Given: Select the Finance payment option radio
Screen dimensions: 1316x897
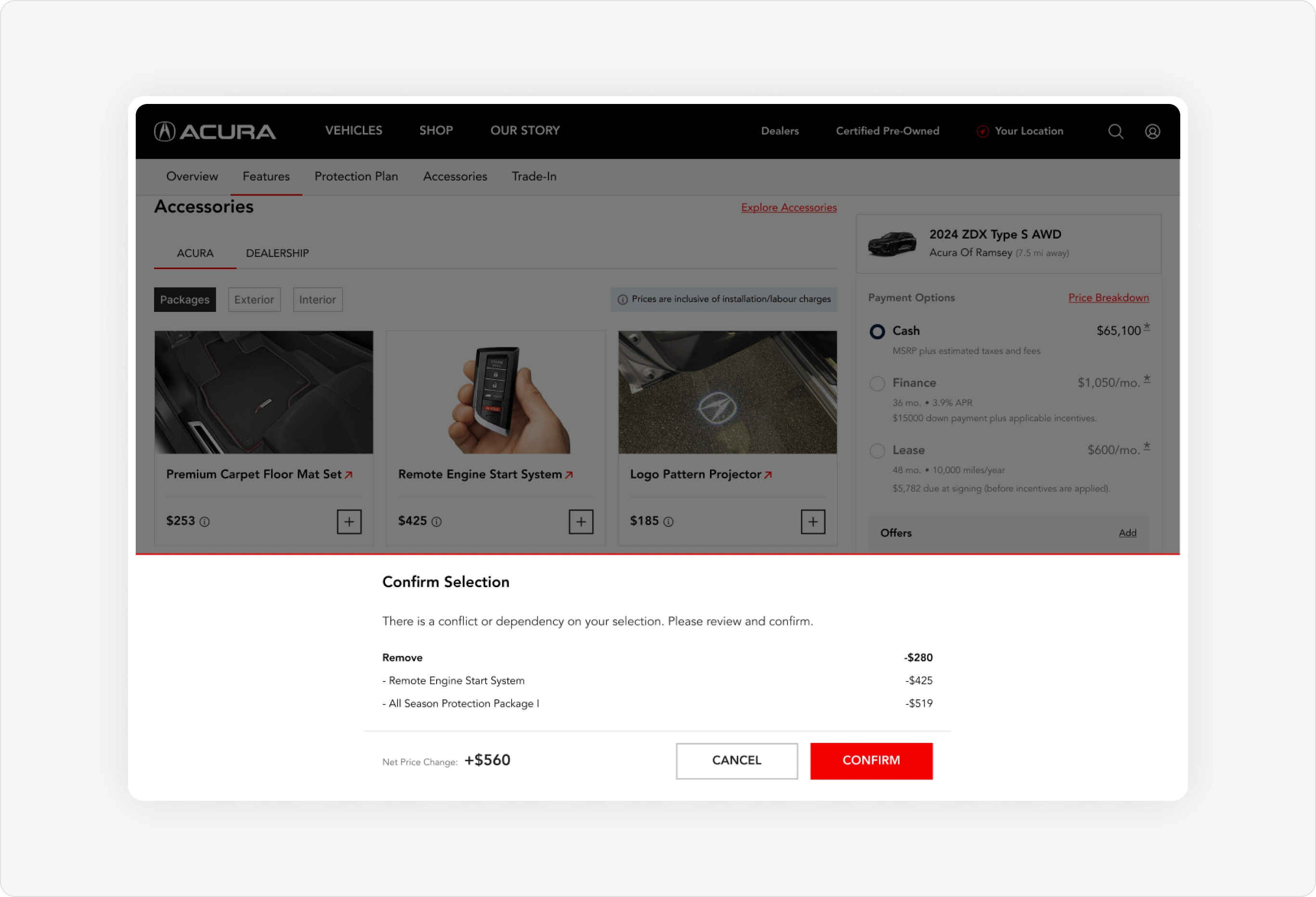Looking at the screenshot, I should pos(877,384).
